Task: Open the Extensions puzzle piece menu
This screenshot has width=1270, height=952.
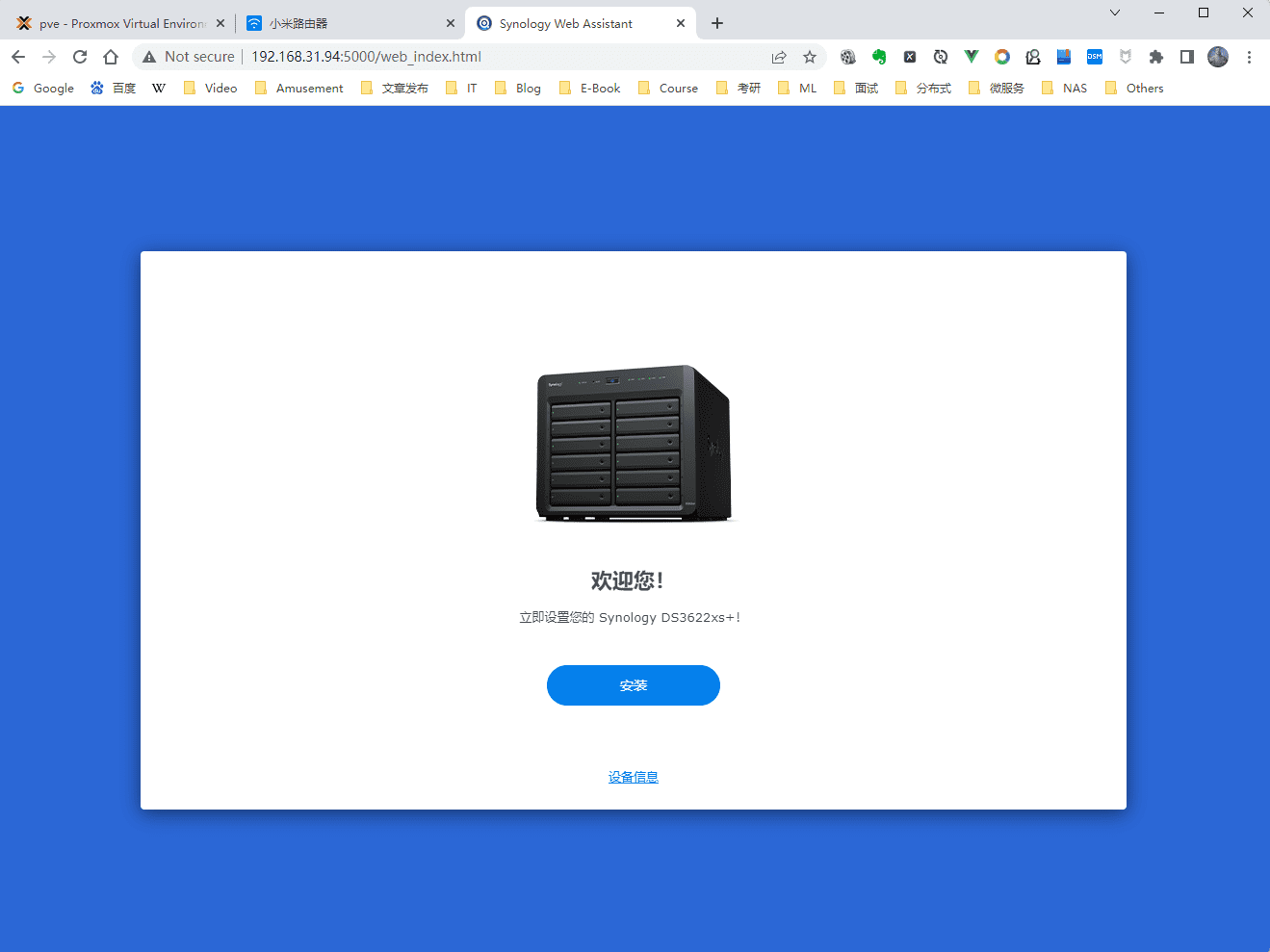Action: coord(1156,57)
